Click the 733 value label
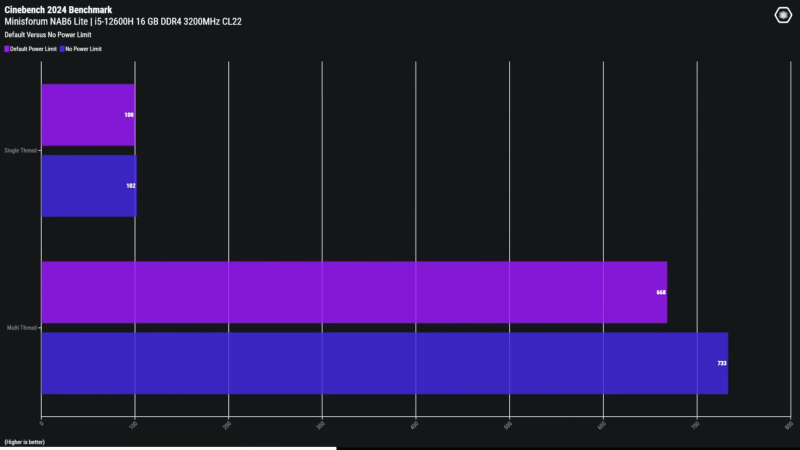The width and height of the screenshot is (800, 450). (722, 363)
